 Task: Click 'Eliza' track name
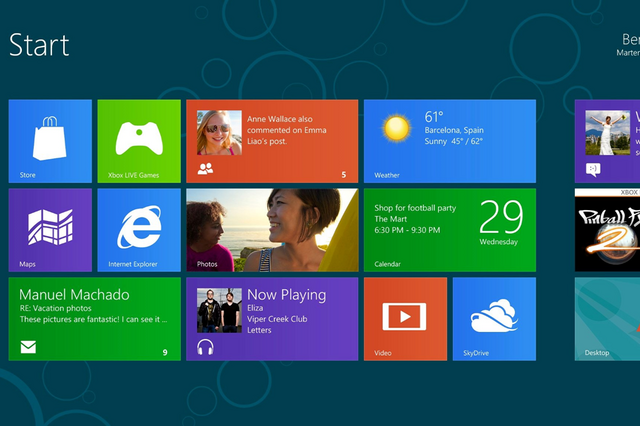255,308
